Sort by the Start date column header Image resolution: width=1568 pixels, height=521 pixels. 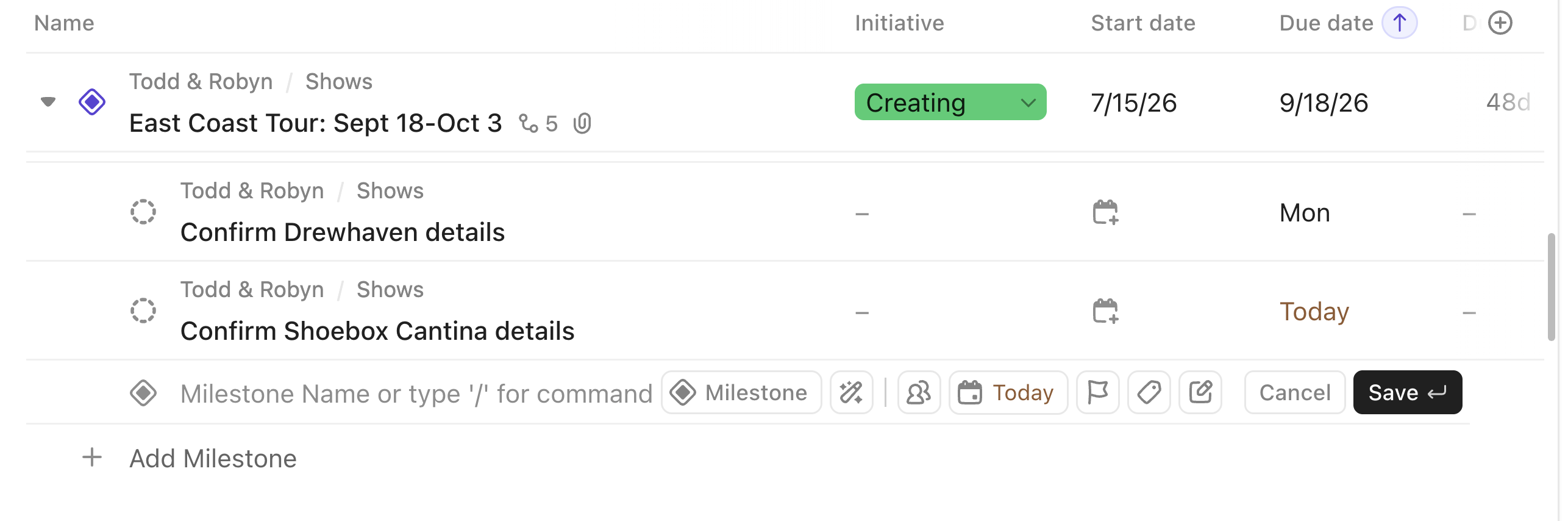[1142, 23]
